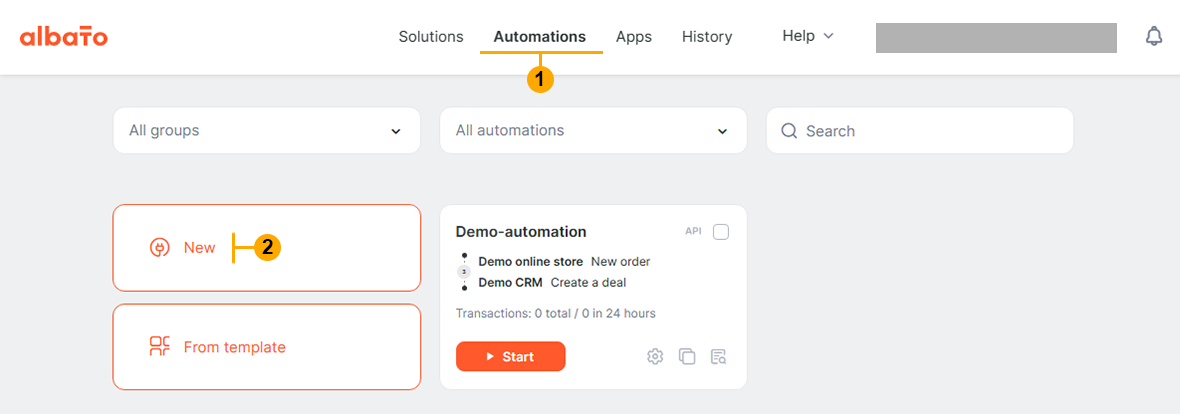Viewport: 1180px width, 414px height.
Task: Open the Demo-automation title
Action: [x=521, y=232]
